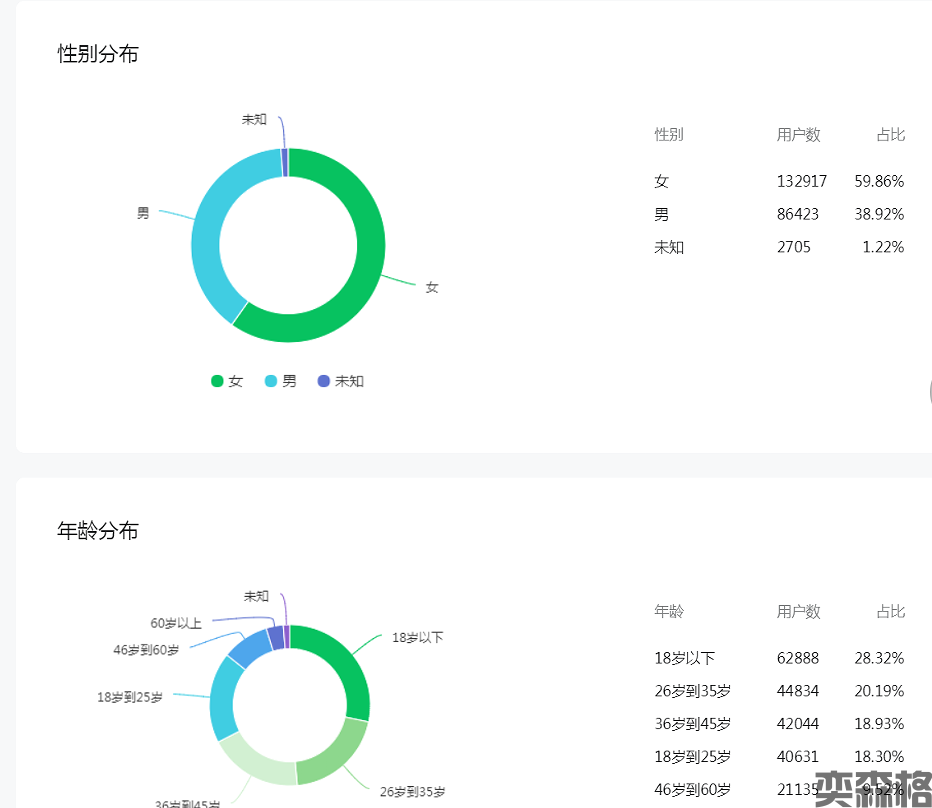Select the 男 row showing 86423 users

coord(779,214)
